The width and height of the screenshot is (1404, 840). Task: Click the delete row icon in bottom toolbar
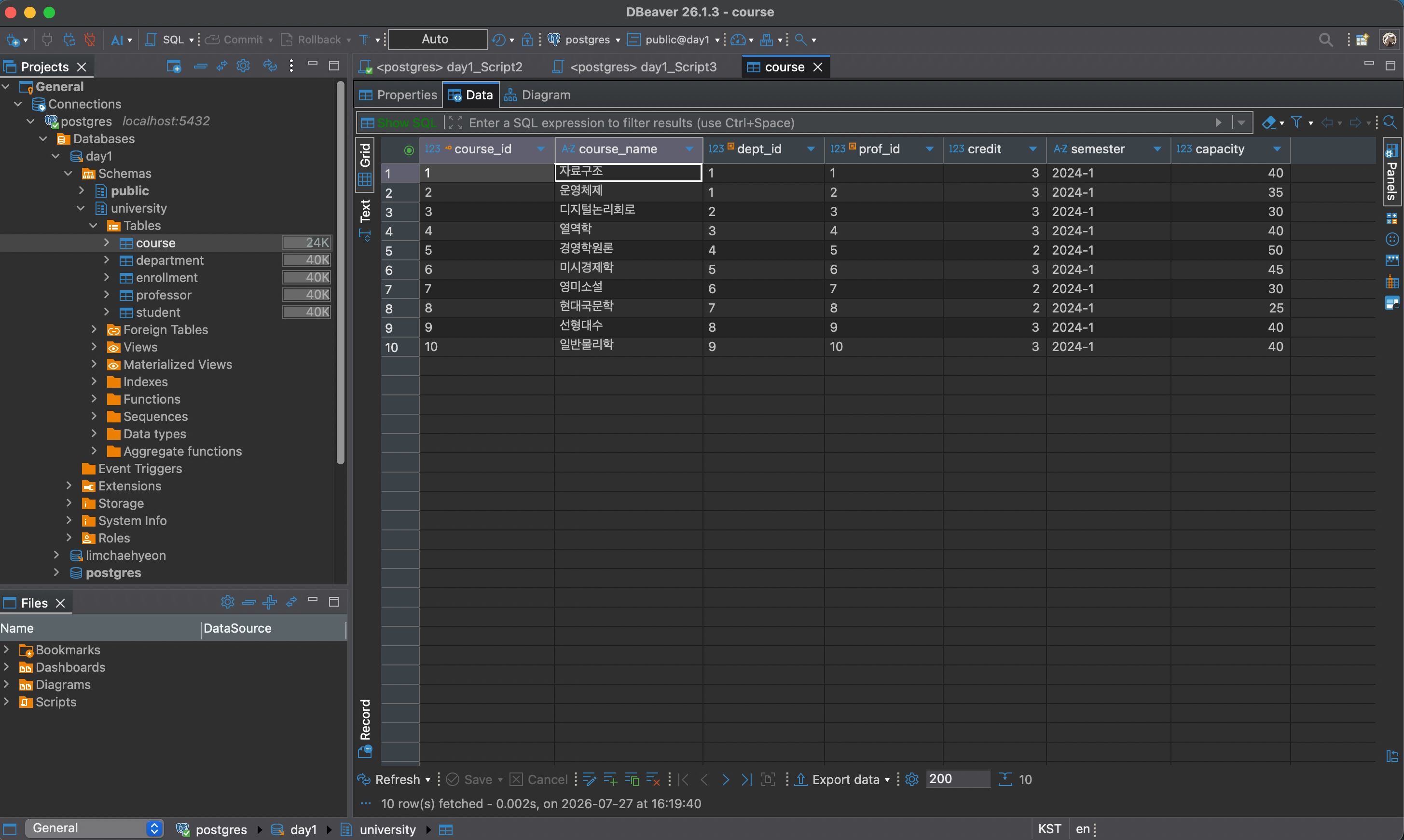(653, 779)
